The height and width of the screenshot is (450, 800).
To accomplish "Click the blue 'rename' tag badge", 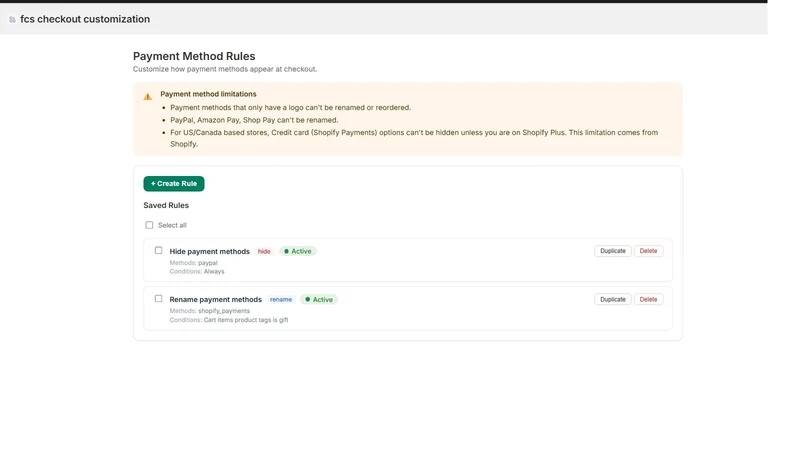I will pos(281,299).
